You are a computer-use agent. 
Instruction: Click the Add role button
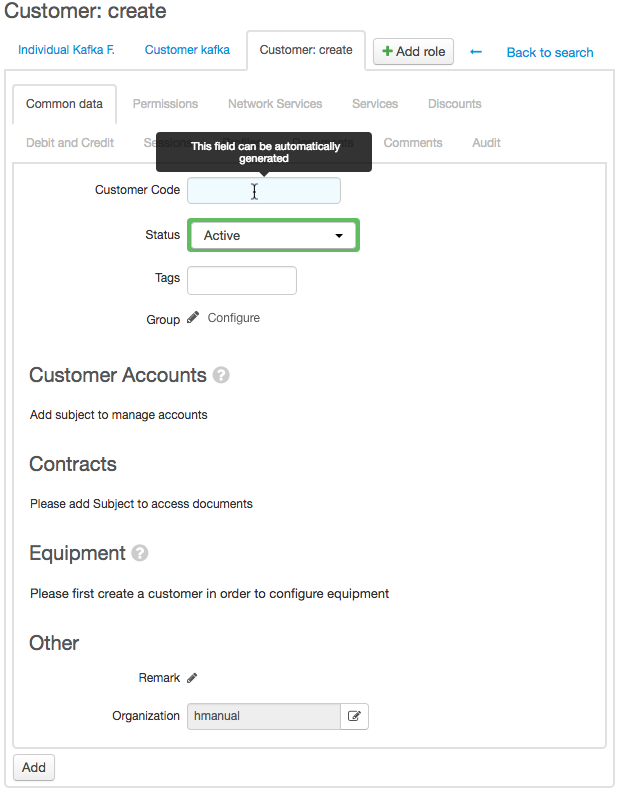pyautogui.click(x=413, y=51)
